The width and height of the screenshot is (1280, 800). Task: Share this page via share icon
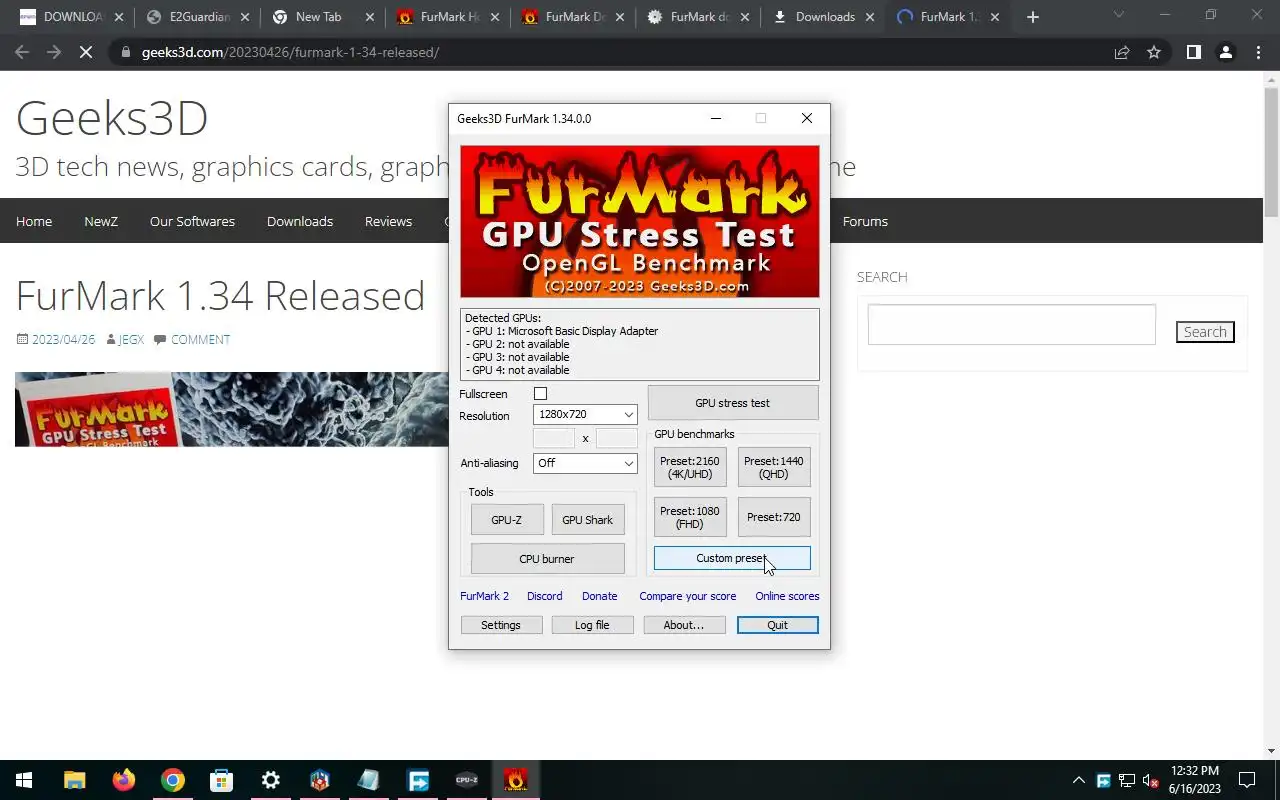[1122, 52]
